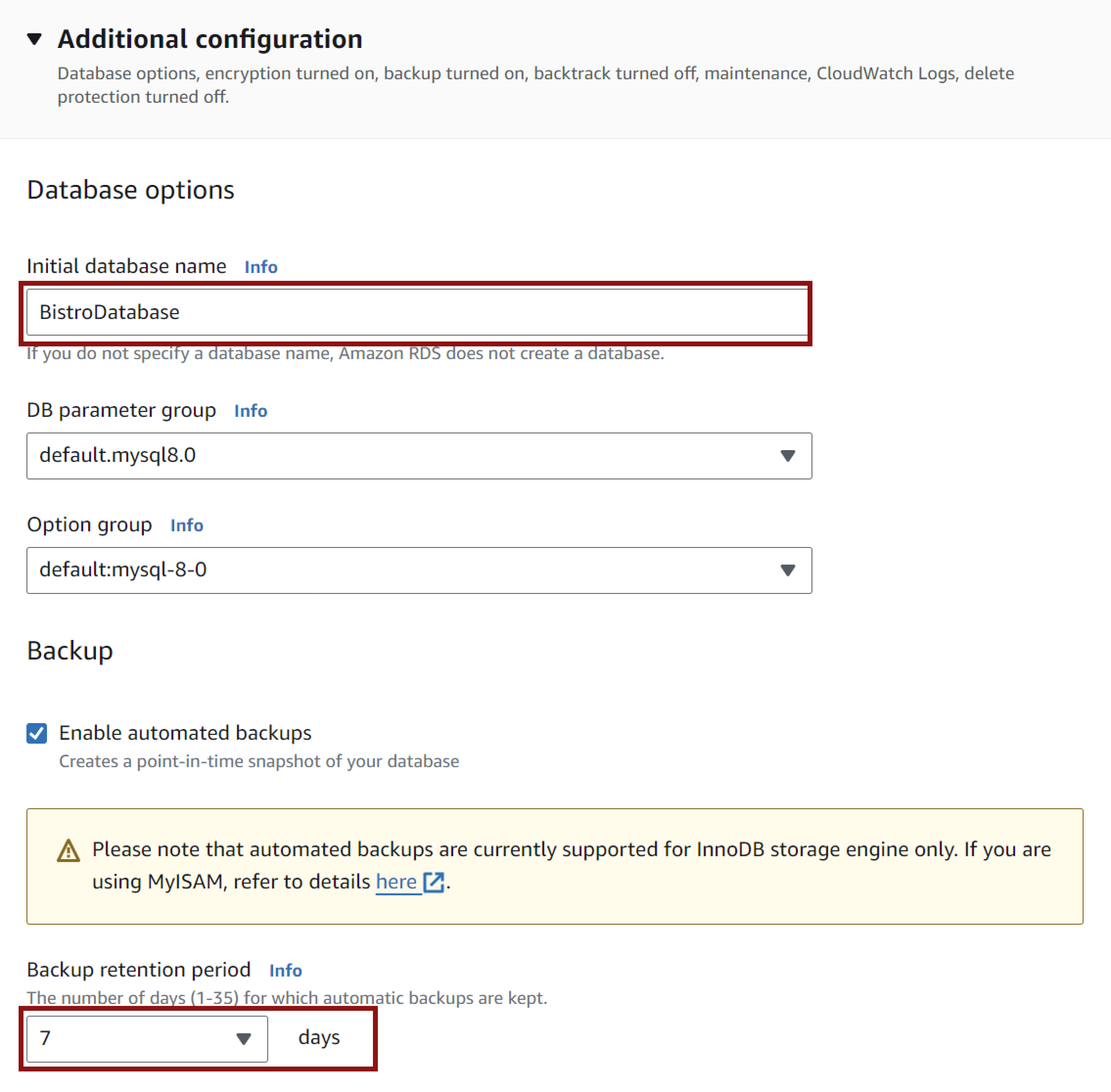Click the Additional configuration heading text
This screenshot has height=1092, width=1111.
tap(210, 39)
